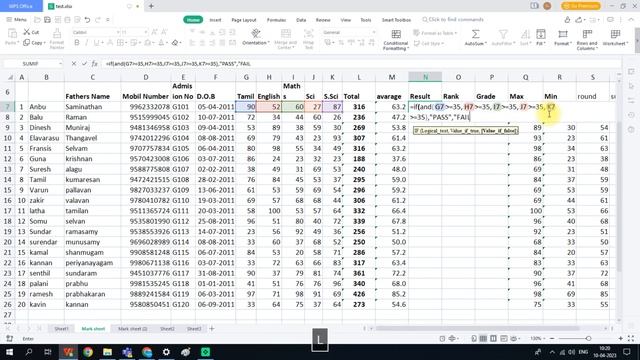The image size is (640, 360).
Task: Select column N header
Action: pyautogui.click(x=425, y=77)
